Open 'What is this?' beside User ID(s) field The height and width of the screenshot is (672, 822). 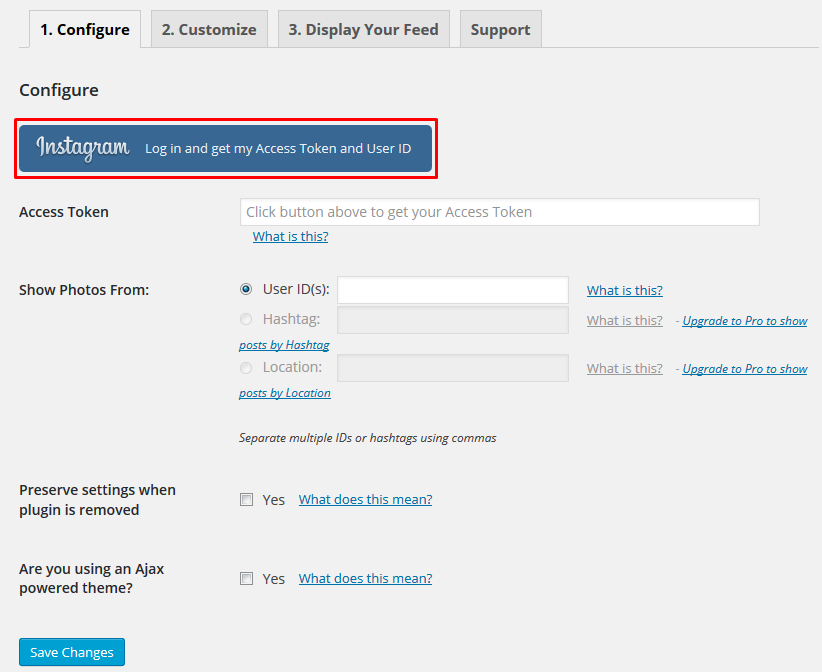[x=624, y=291]
